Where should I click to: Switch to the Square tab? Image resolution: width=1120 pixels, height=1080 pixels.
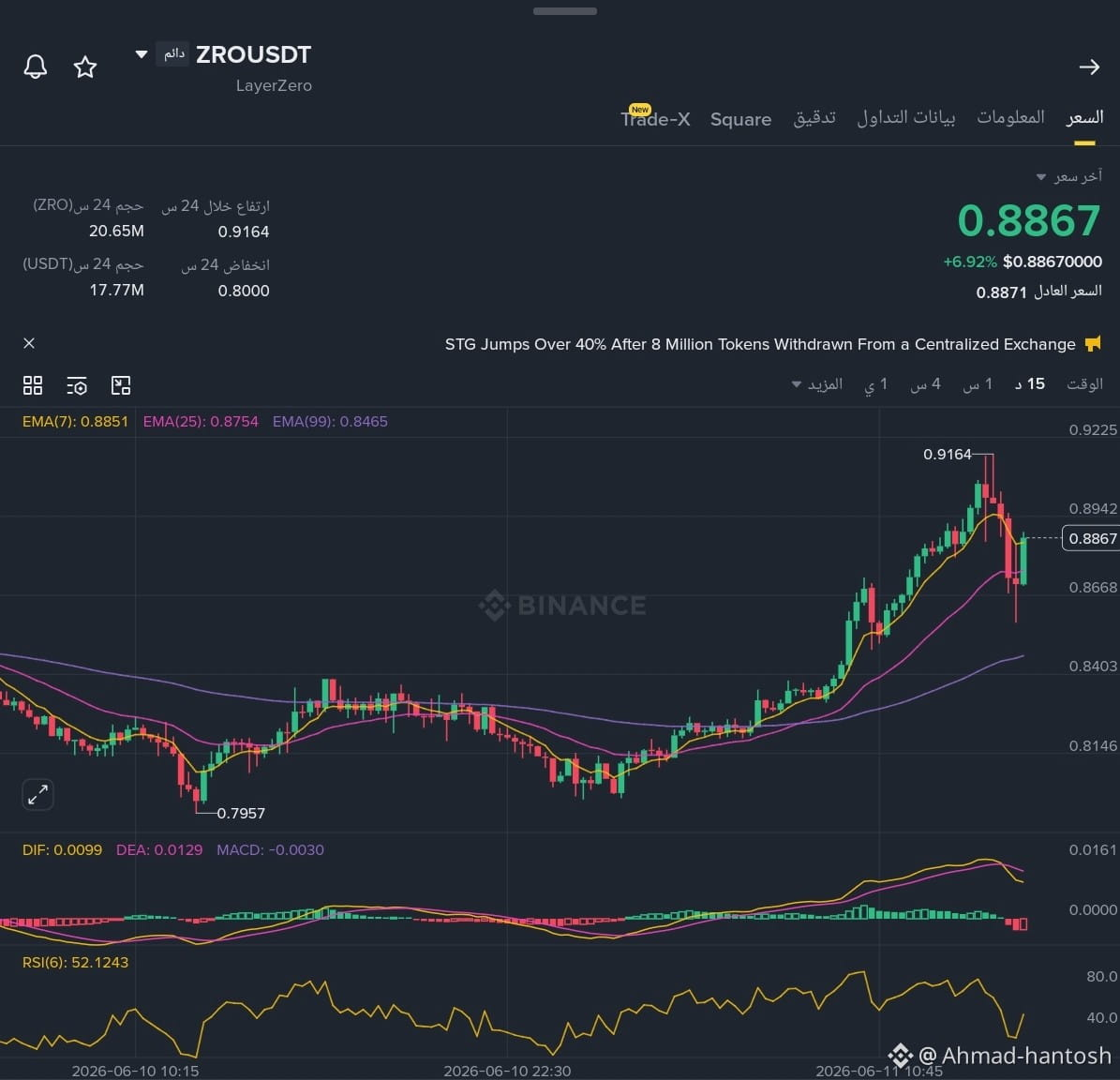740,119
